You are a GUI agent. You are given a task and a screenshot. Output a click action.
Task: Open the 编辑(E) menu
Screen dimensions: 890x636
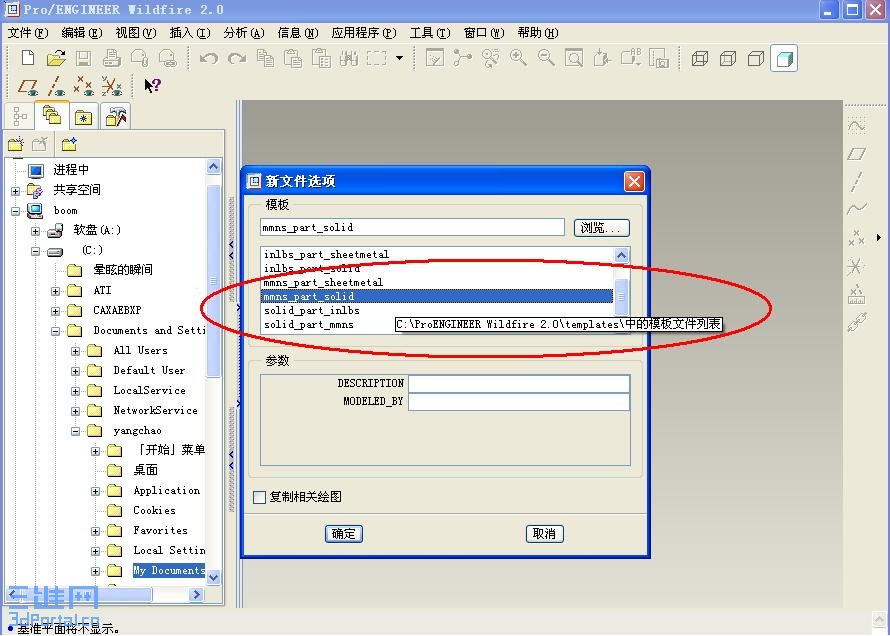(x=82, y=33)
